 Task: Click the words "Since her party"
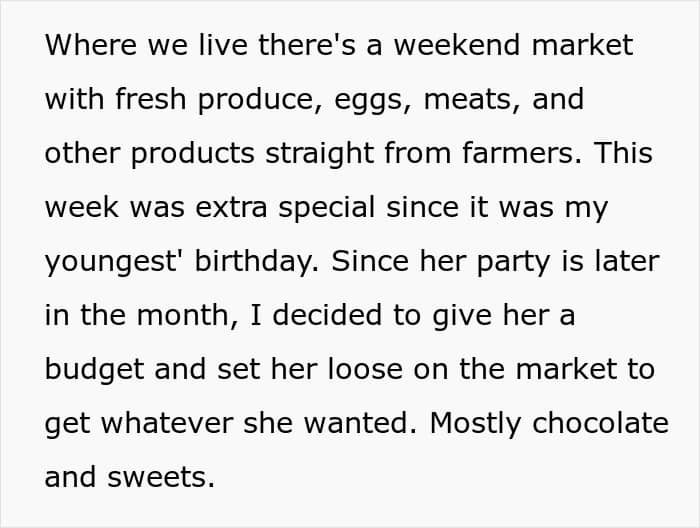click(440, 262)
